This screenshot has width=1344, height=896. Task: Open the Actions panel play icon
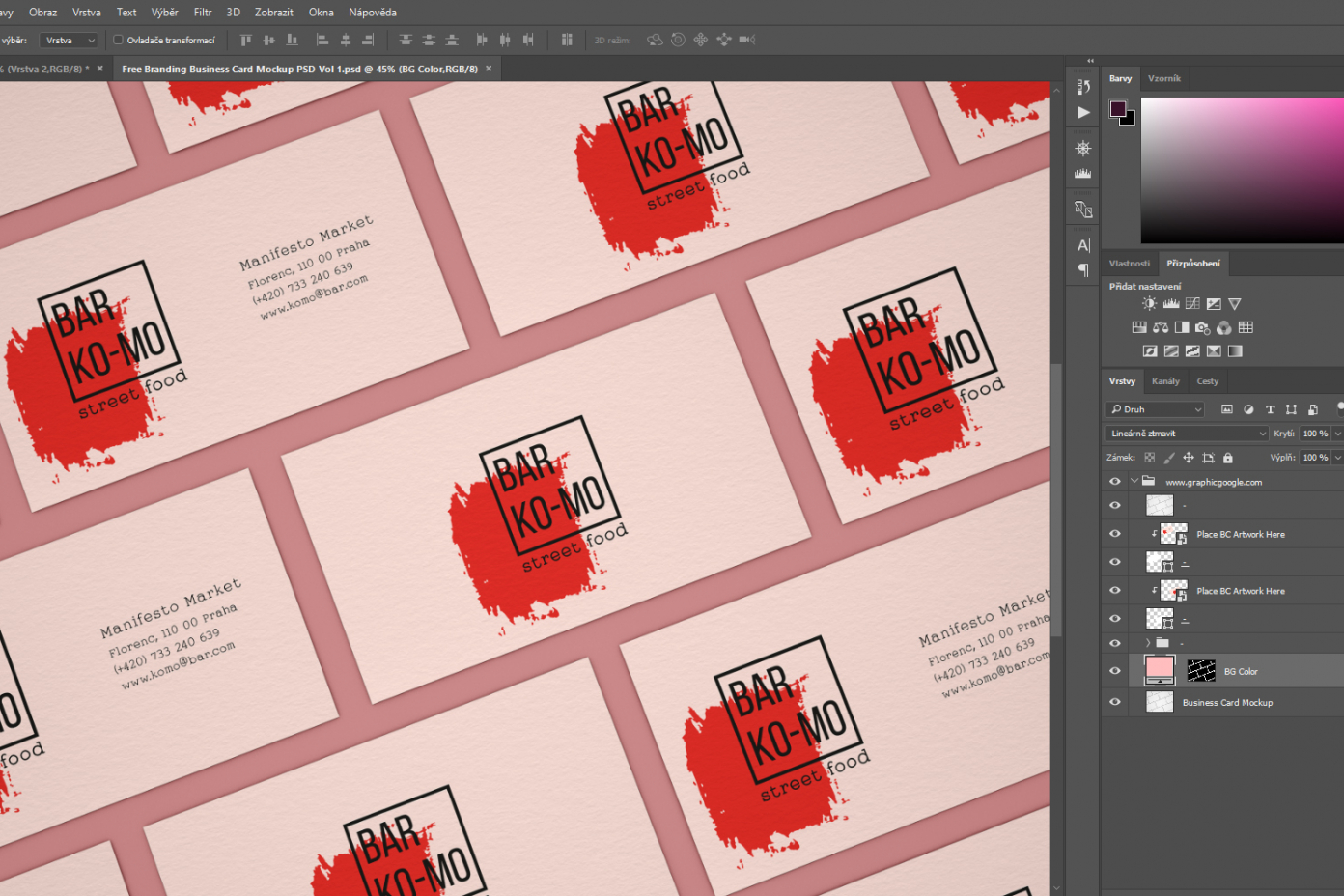click(x=1083, y=112)
